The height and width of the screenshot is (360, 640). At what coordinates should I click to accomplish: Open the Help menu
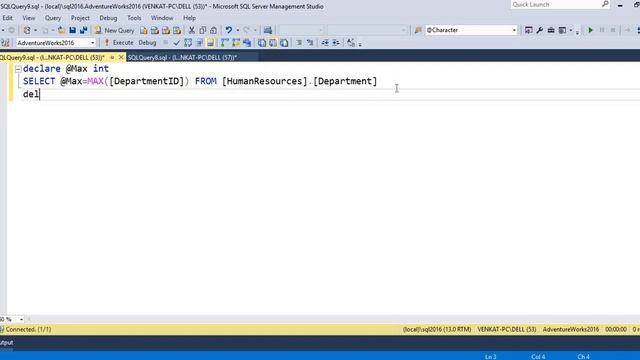coord(189,18)
